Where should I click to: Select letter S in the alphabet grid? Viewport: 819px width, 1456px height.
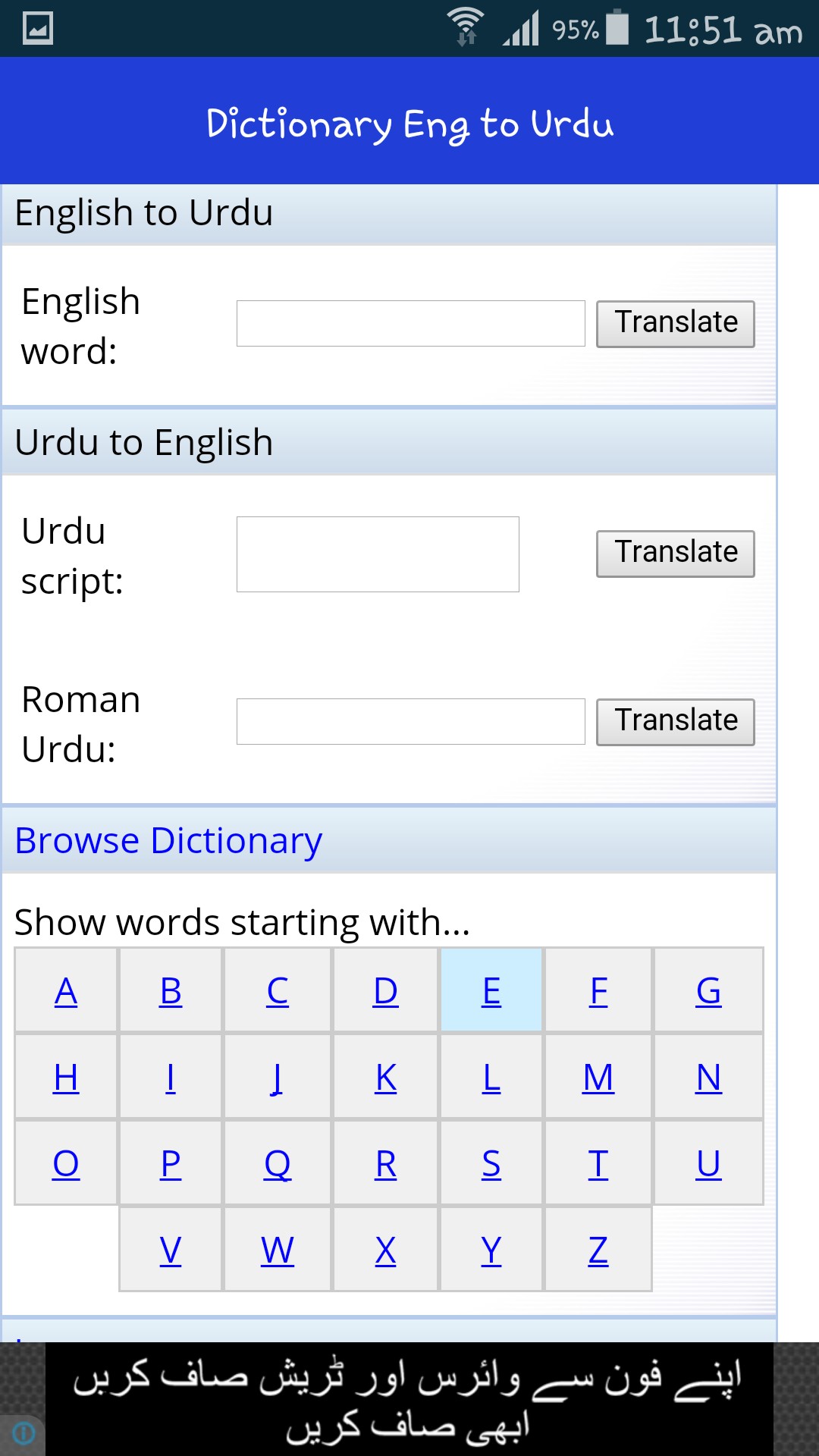491,1164
